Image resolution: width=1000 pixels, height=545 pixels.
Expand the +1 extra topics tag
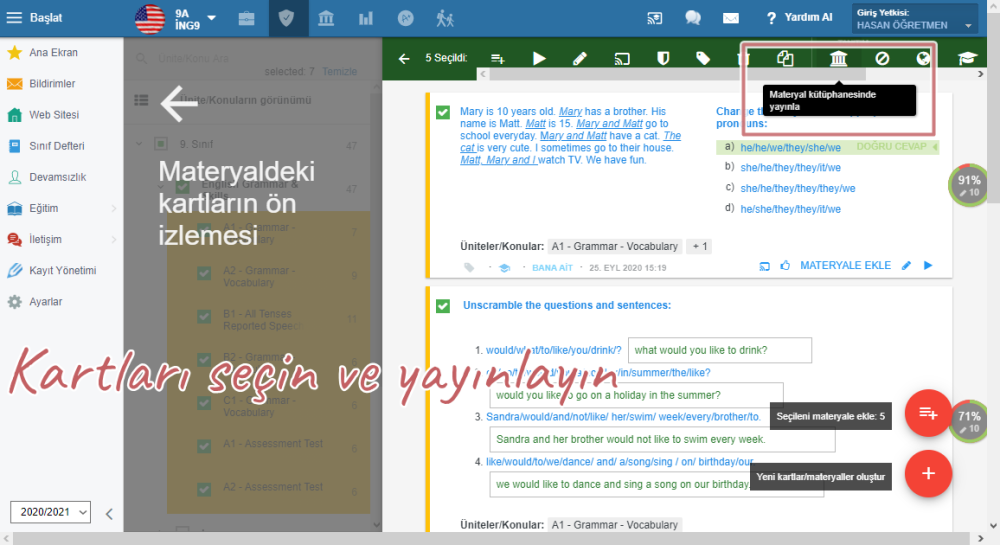(x=700, y=246)
